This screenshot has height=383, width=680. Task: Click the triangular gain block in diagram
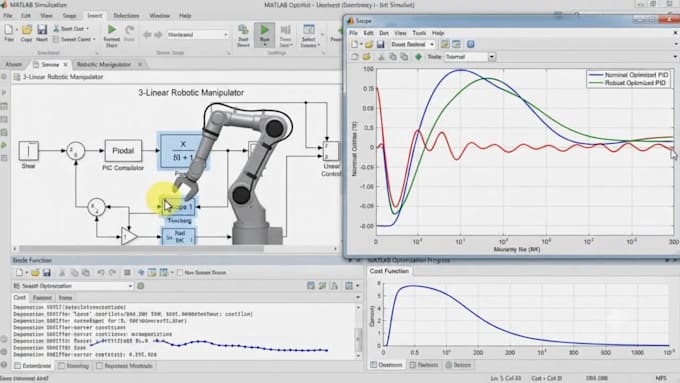pyautogui.click(x=129, y=236)
